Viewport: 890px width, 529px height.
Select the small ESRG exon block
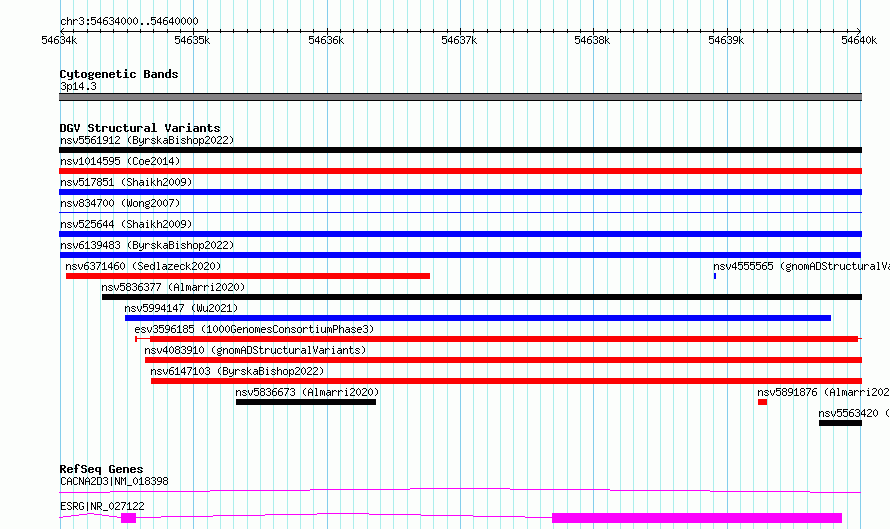[x=128, y=518]
